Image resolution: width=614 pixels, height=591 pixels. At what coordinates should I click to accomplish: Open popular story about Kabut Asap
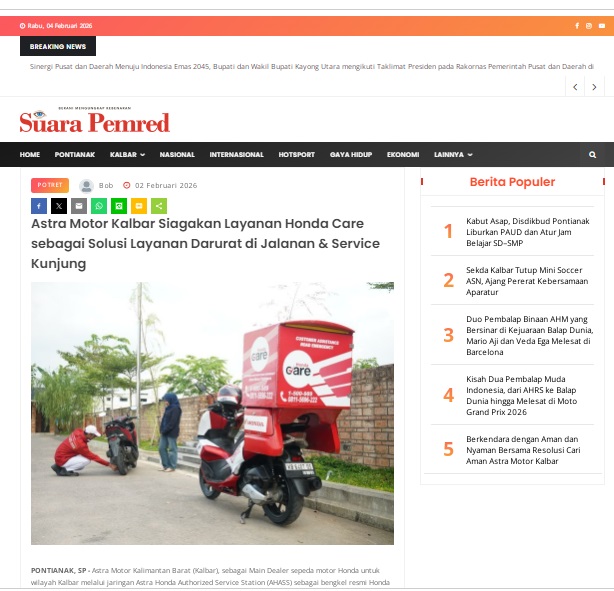(x=527, y=232)
